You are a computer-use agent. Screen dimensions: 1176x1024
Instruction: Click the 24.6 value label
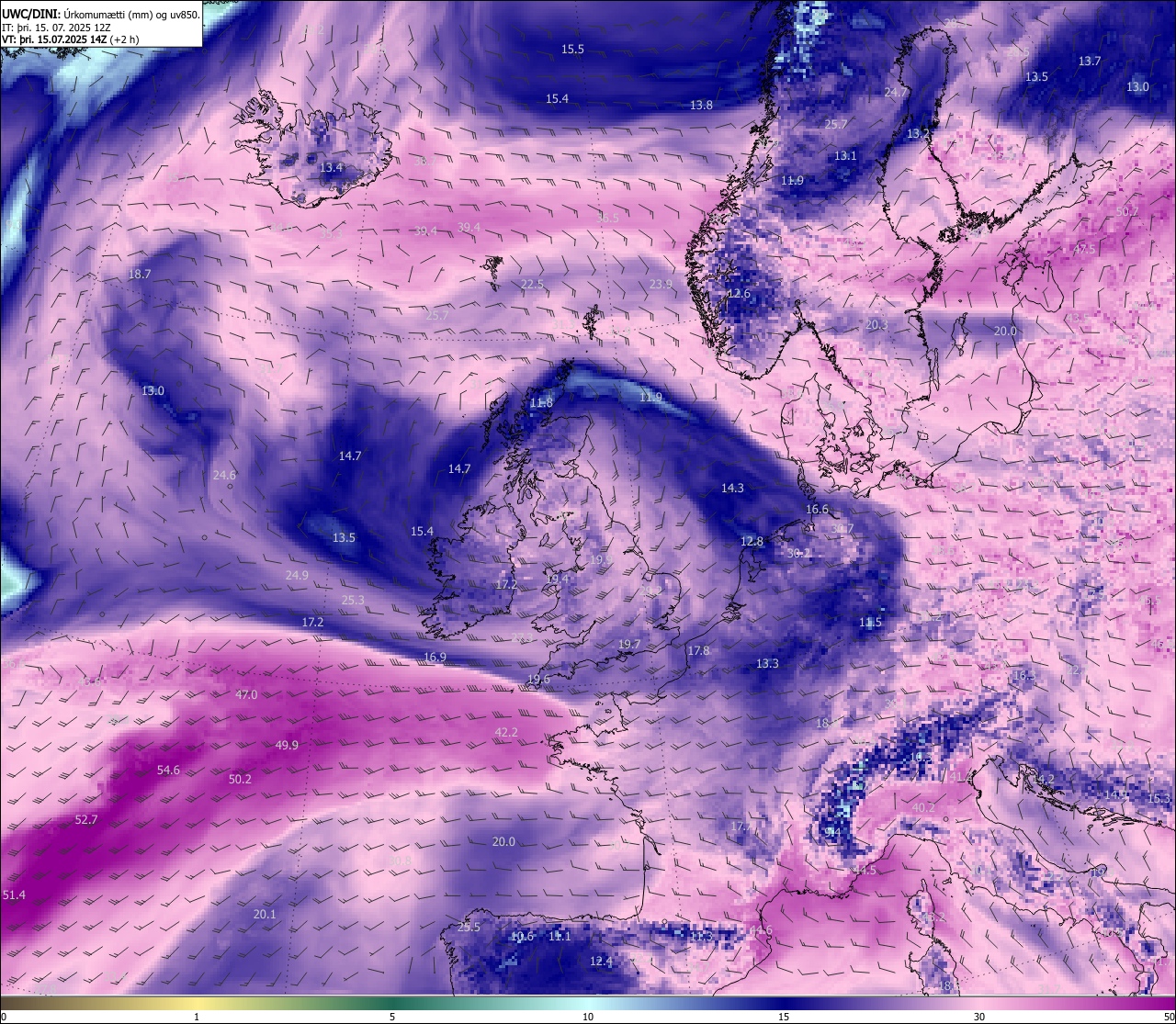(x=224, y=476)
